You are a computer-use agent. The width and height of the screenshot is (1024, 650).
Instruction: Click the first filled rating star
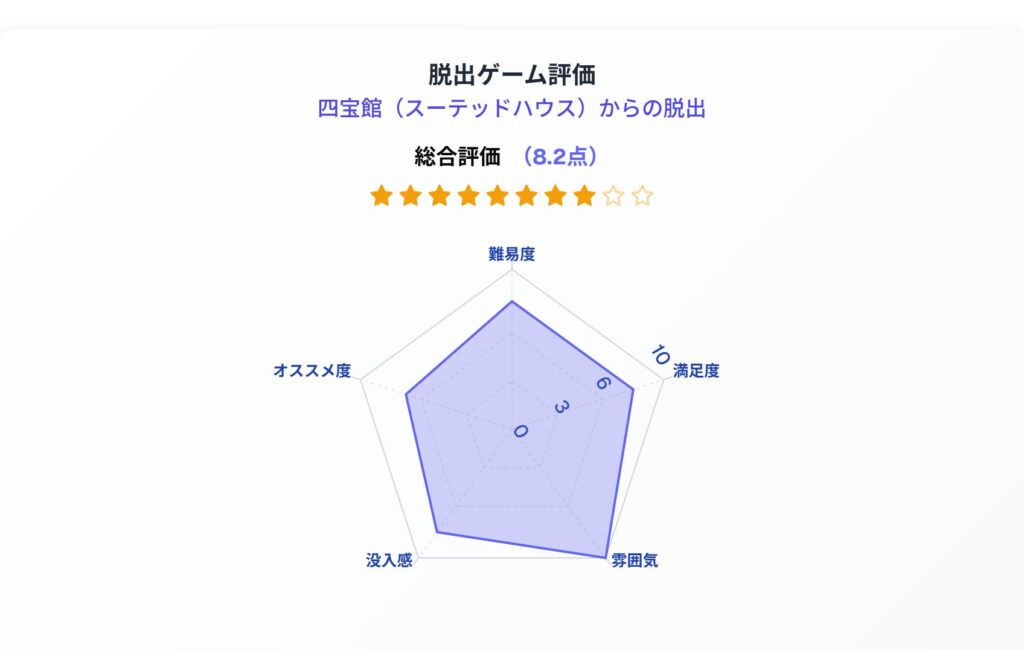(x=381, y=195)
